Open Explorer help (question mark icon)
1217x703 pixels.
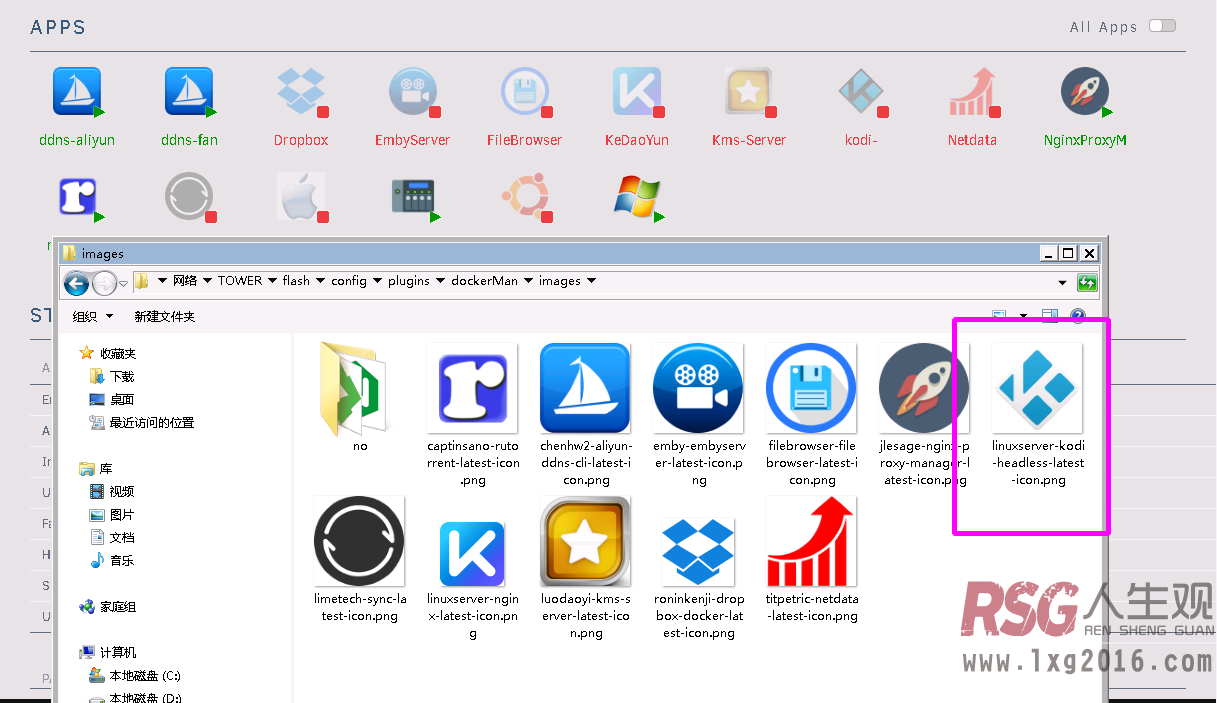pyautogui.click(x=1077, y=316)
